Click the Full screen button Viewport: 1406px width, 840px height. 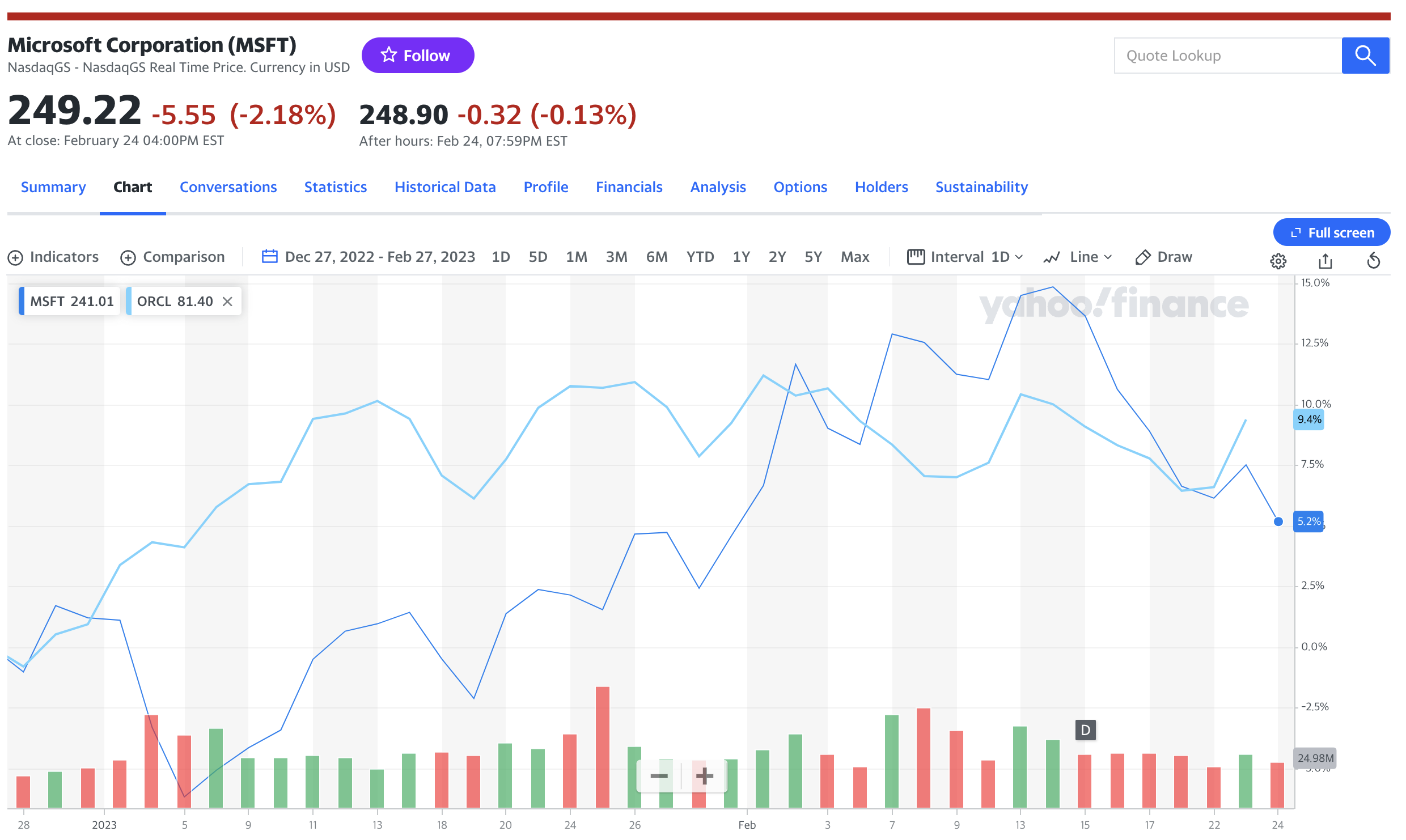tap(1331, 232)
